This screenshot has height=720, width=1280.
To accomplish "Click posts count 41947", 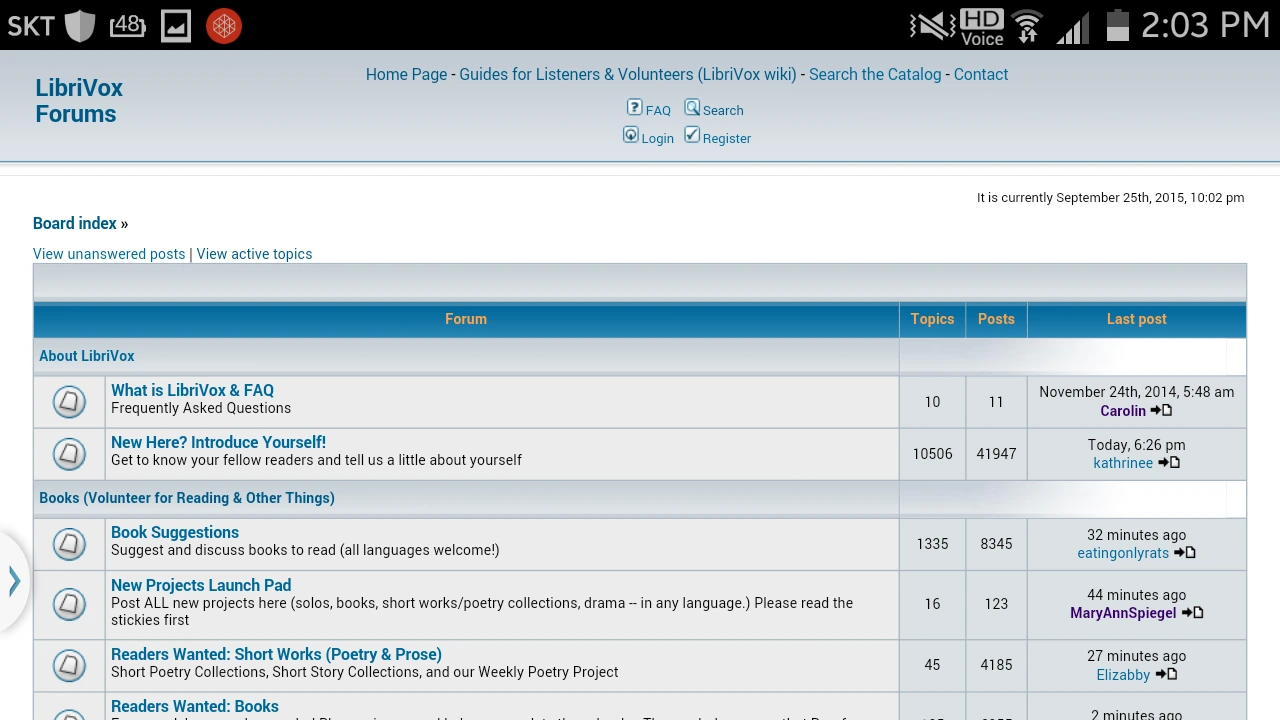I will [996, 454].
